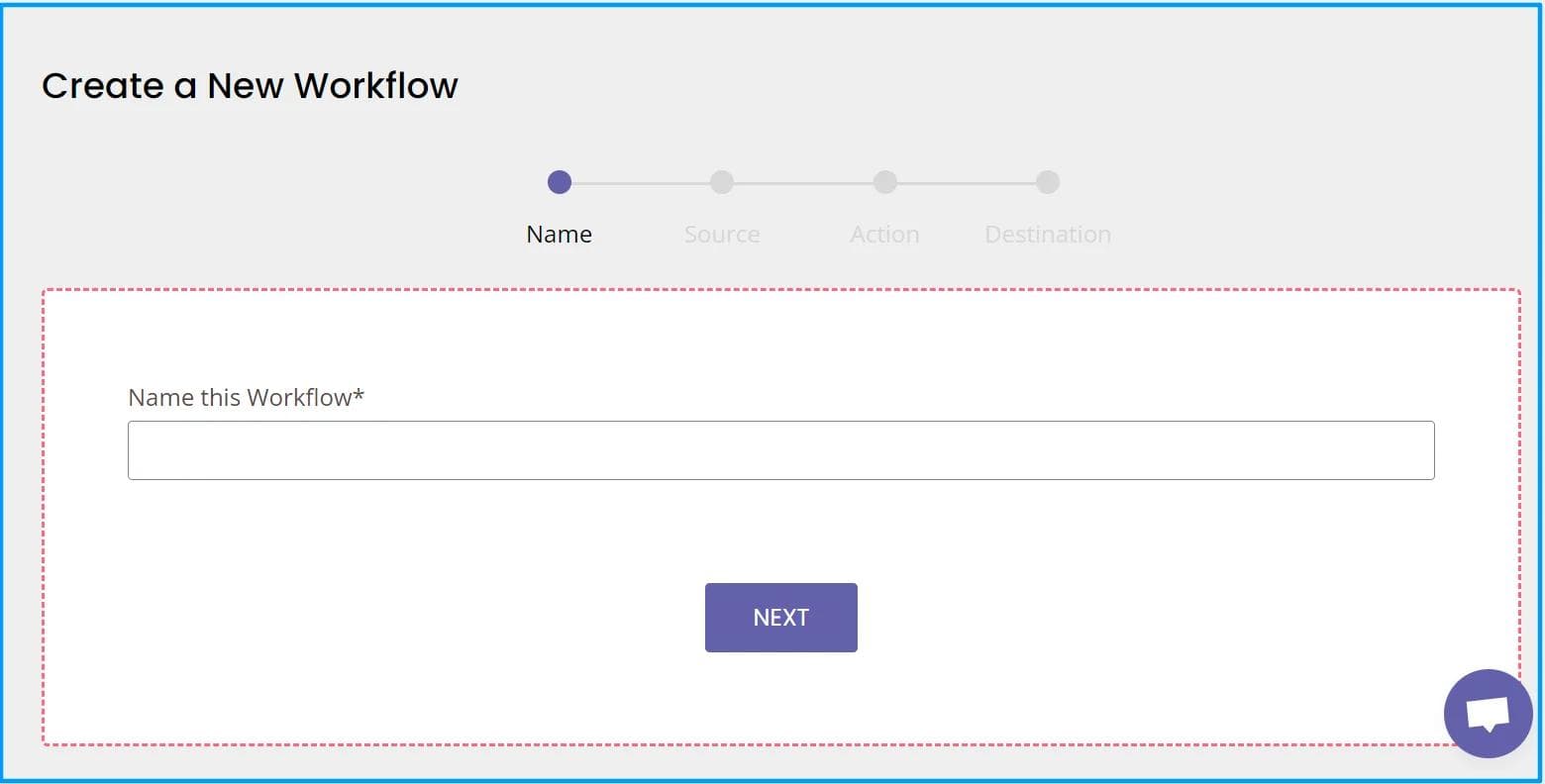Open the Destination step label

click(x=1048, y=235)
